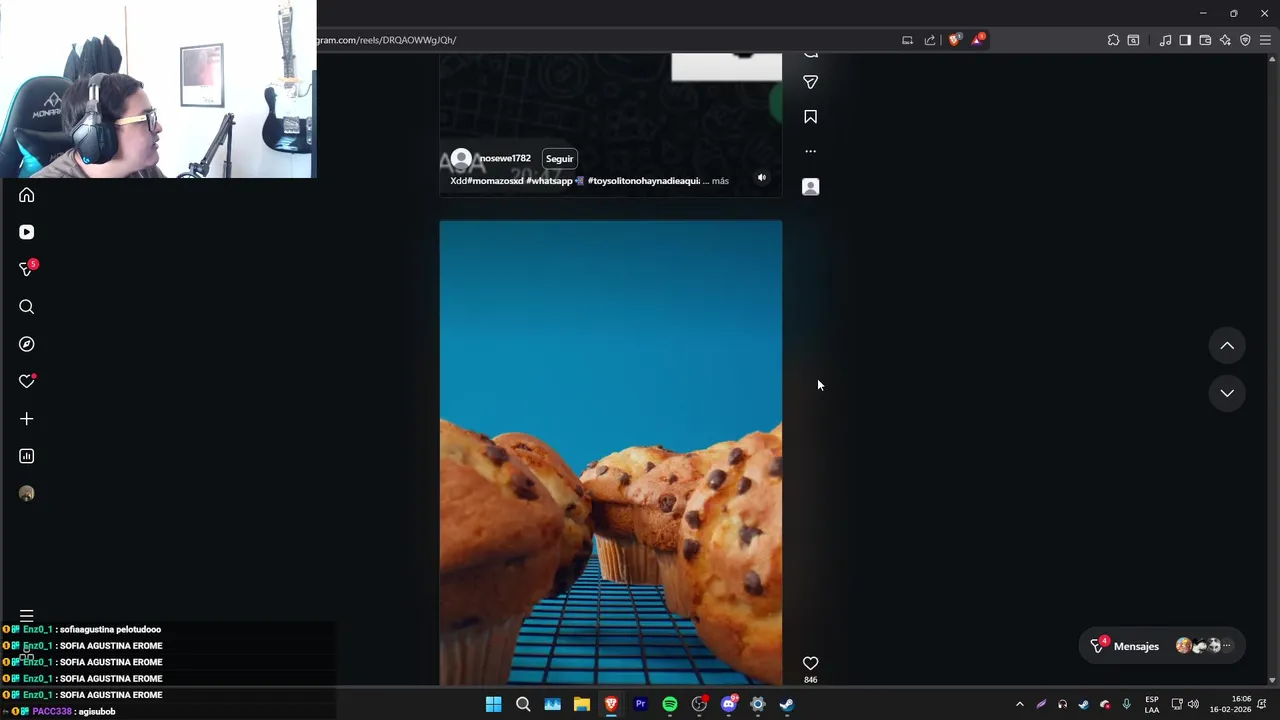Open the nosewe1782 profile name
1280x720 pixels.
point(505,158)
